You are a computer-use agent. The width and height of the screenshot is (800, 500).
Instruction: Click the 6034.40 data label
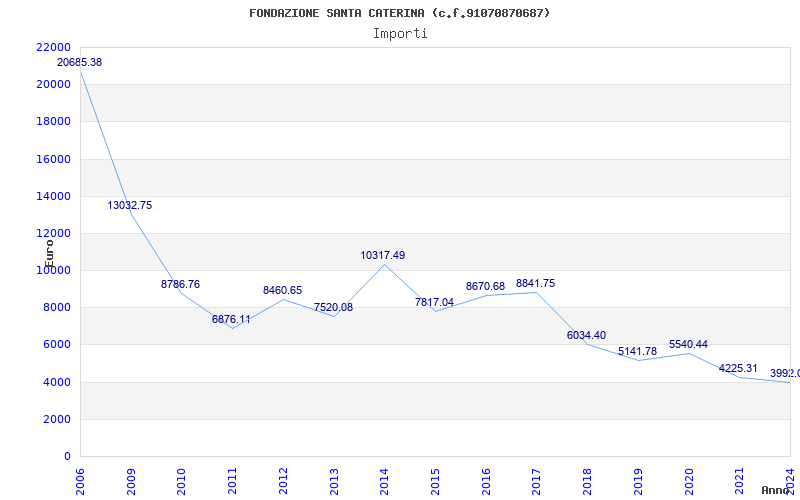coord(586,335)
